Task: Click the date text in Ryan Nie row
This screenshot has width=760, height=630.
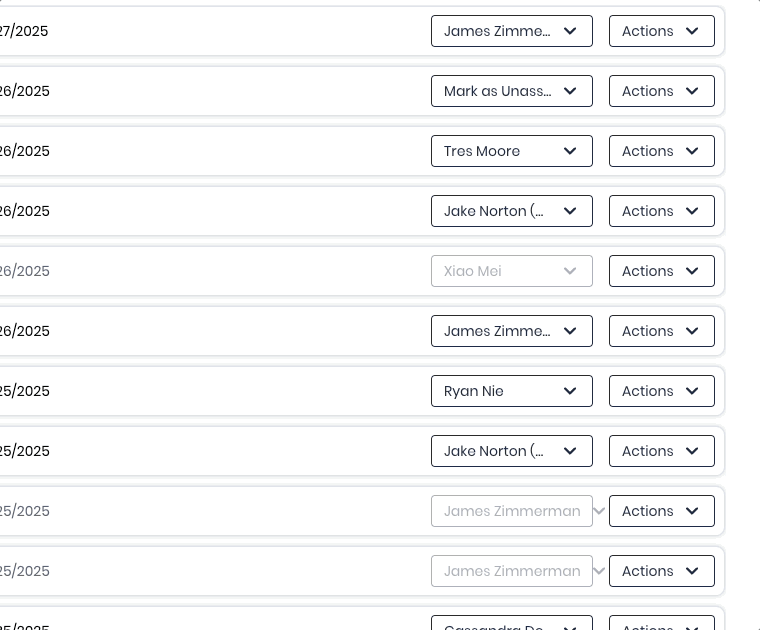Action: click(24, 391)
